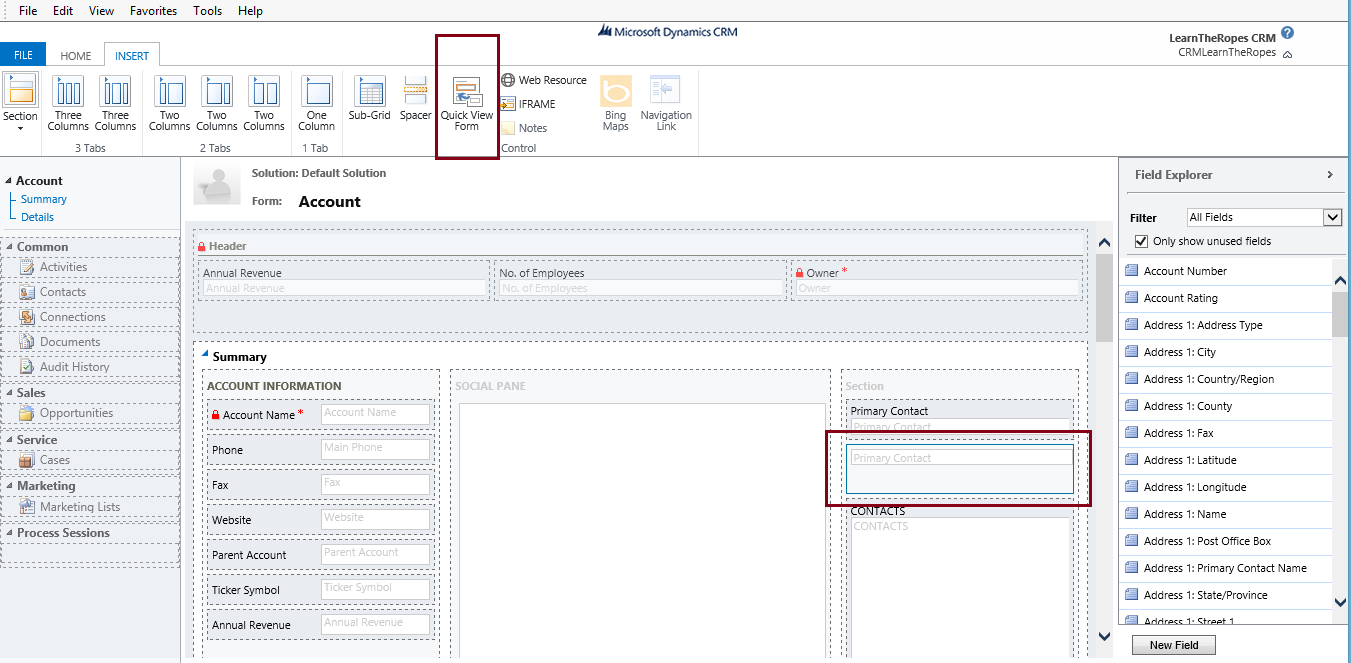Click the New Field button
Screen dimensions: 1351x663
[x=1173, y=645]
